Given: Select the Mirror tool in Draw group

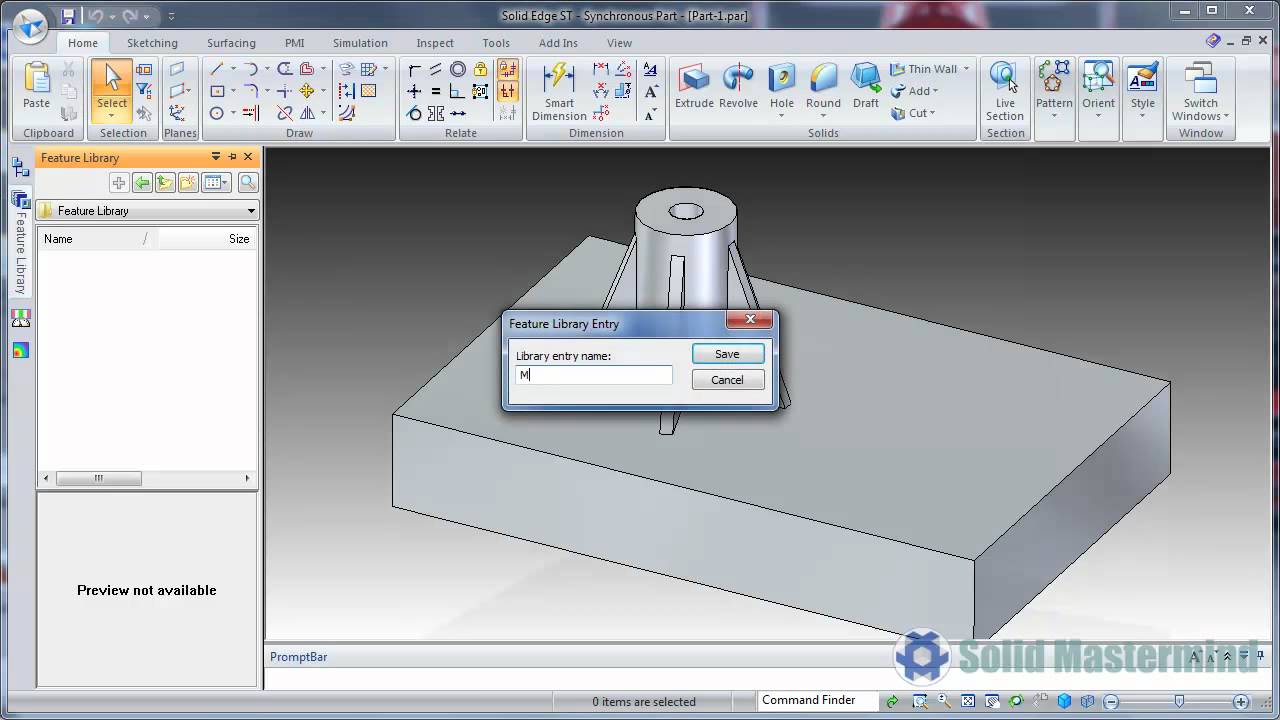Looking at the screenshot, I should pyautogui.click(x=307, y=113).
